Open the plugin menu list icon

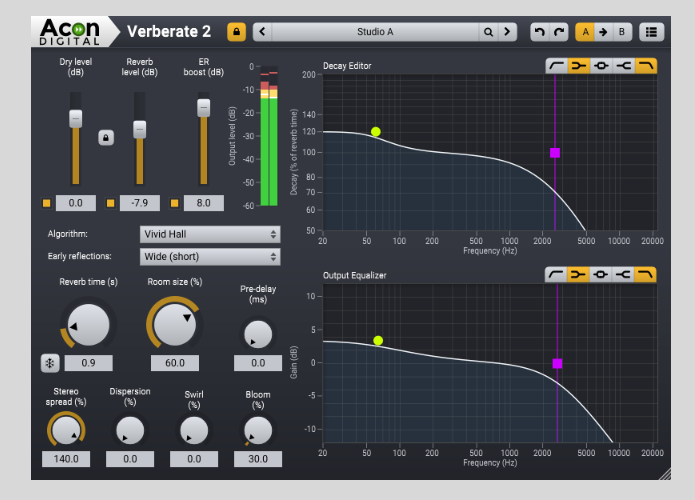tap(651, 32)
